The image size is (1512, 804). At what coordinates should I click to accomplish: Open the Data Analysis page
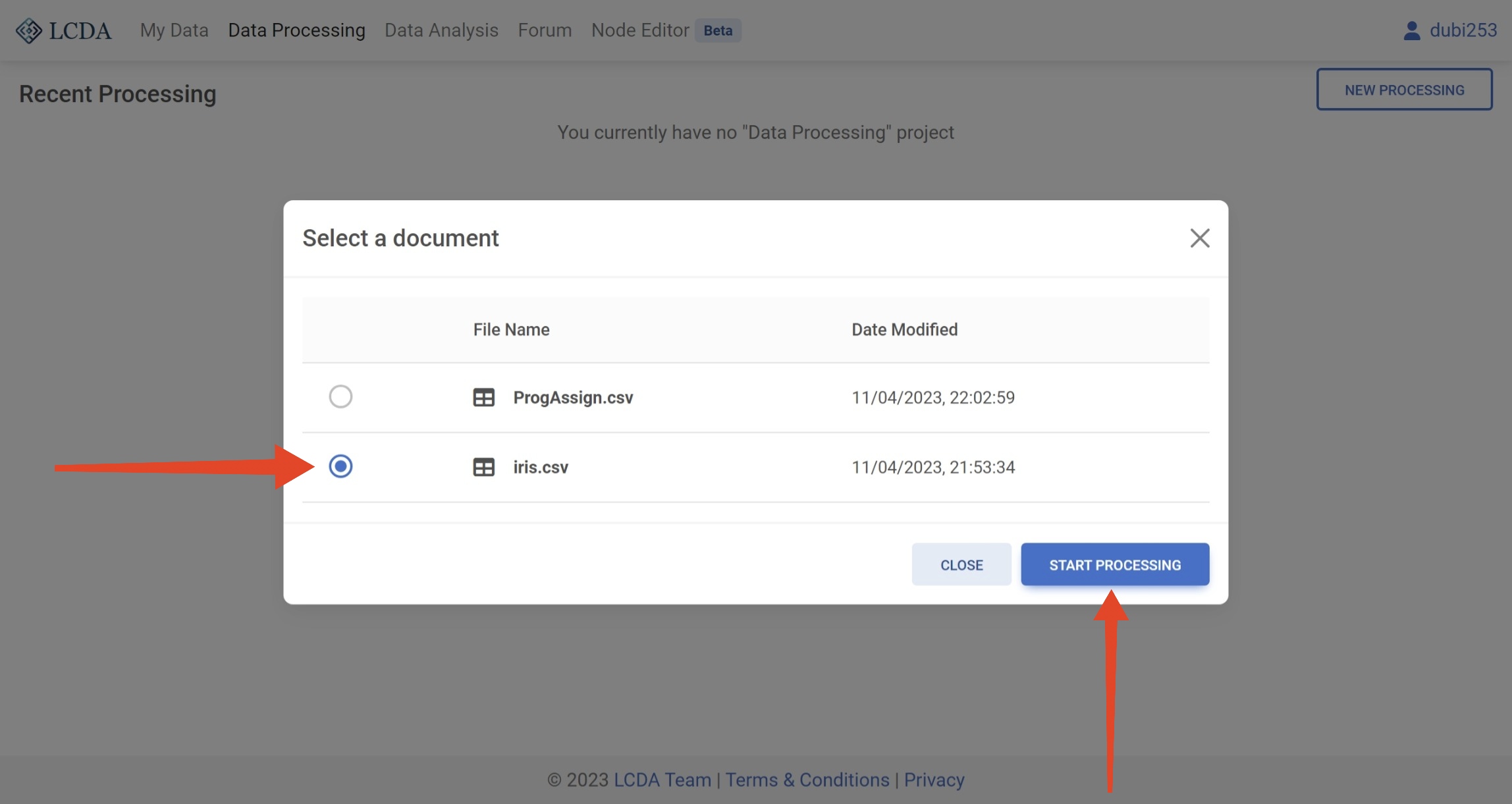tap(441, 30)
